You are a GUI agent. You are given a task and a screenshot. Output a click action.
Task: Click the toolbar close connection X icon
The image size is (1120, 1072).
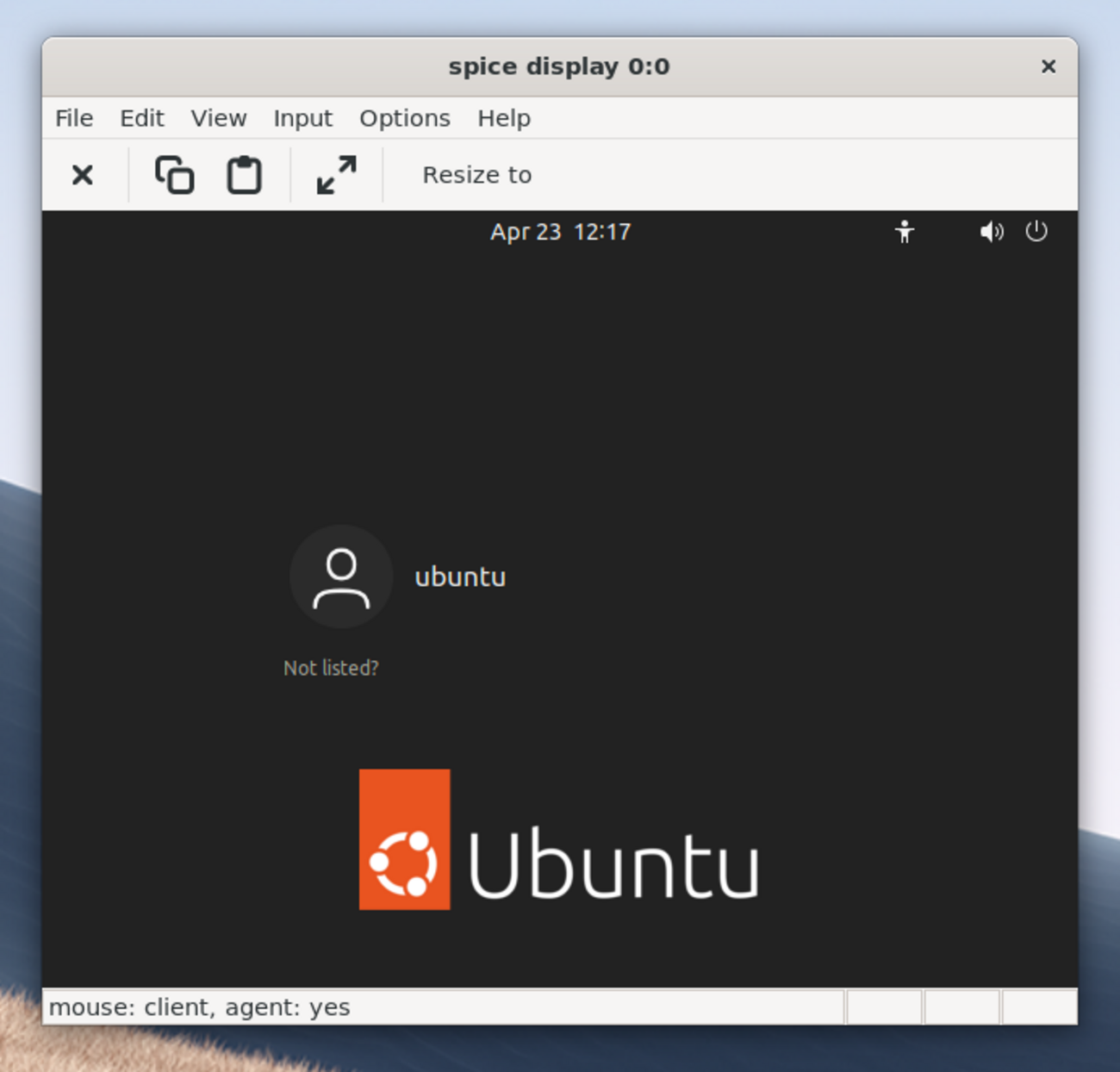tap(83, 175)
